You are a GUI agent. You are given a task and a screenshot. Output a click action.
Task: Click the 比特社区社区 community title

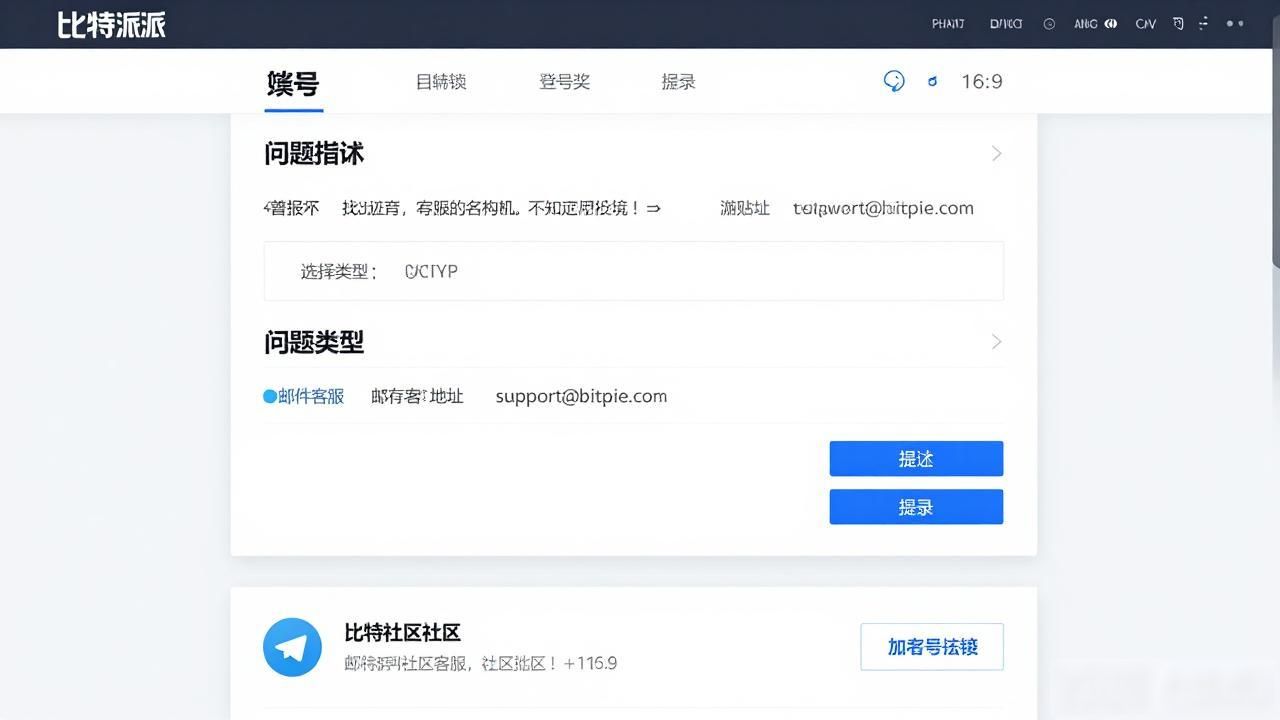click(x=402, y=633)
